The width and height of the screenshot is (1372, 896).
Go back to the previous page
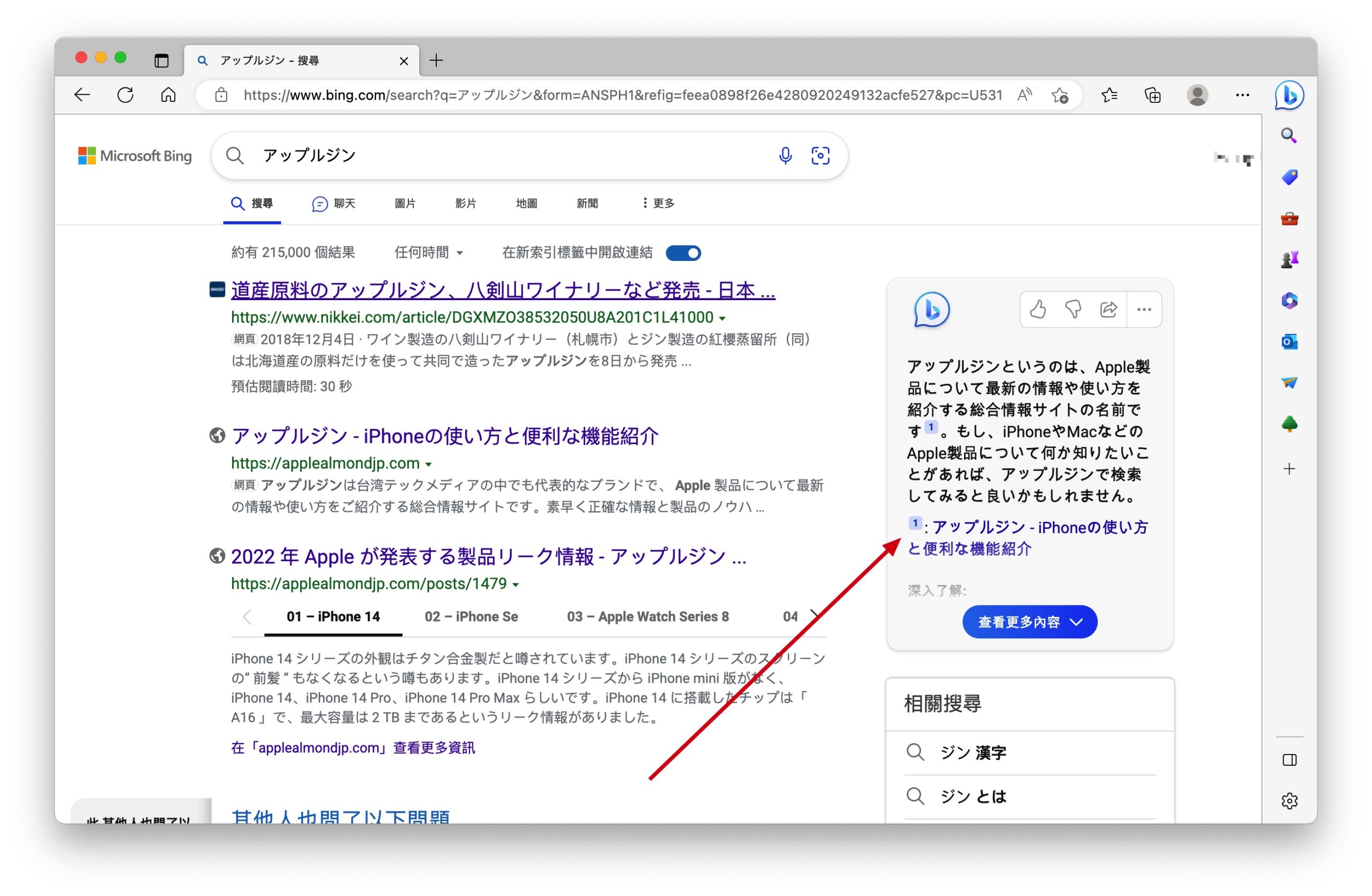click(x=83, y=95)
